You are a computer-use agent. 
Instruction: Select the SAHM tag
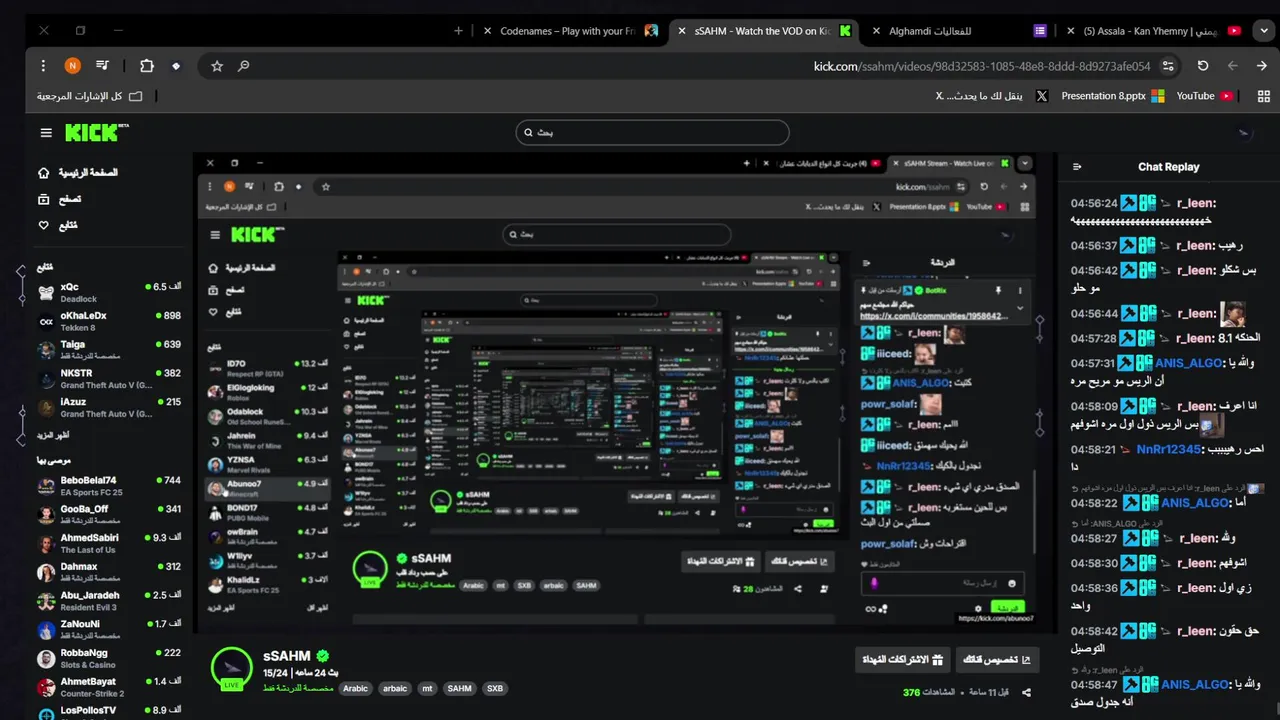click(460, 688)
